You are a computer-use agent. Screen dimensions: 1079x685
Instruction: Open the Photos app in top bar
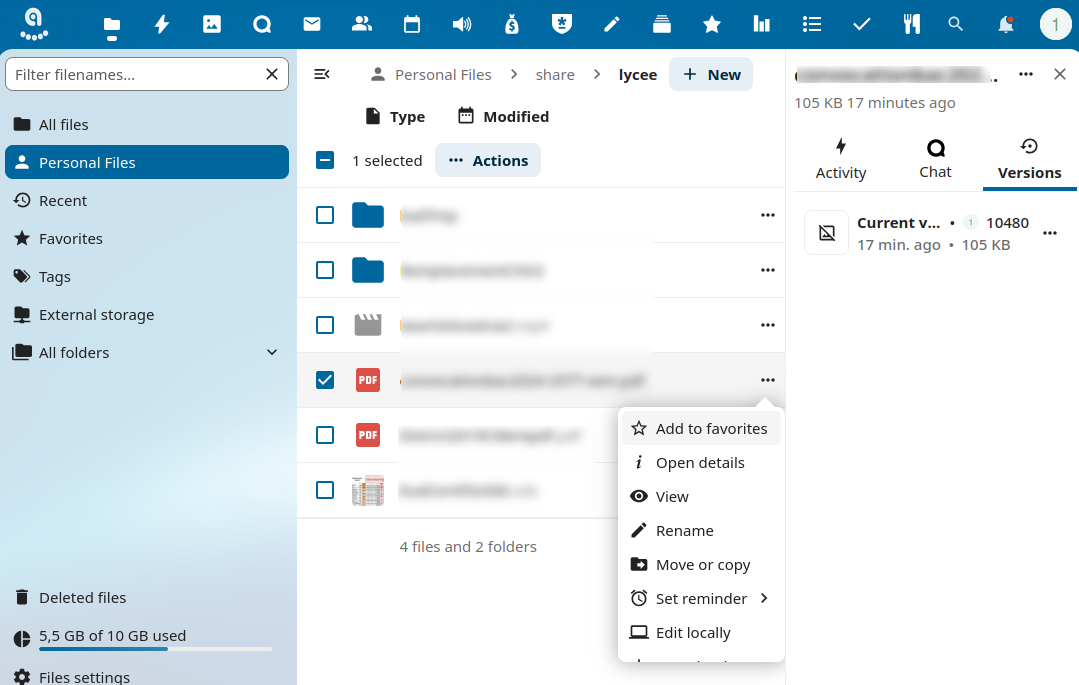[x=212, y=25]
